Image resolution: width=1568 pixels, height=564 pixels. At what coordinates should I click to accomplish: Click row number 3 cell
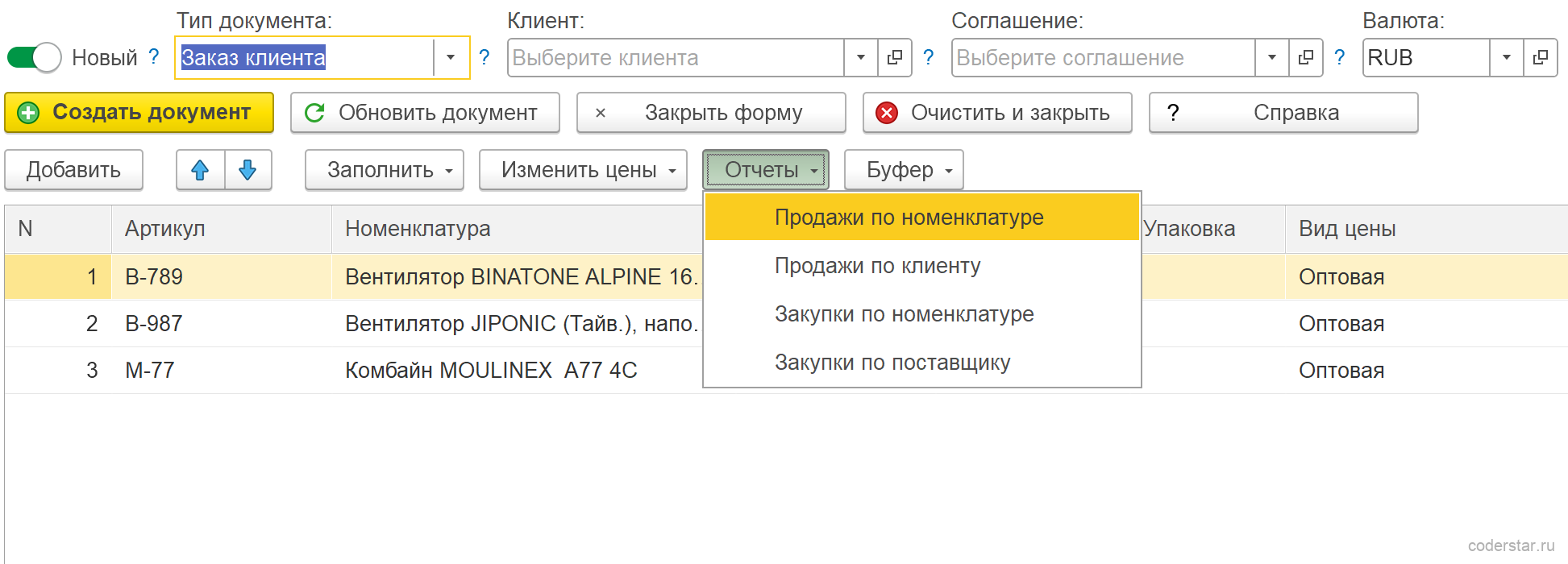point(58,371)
